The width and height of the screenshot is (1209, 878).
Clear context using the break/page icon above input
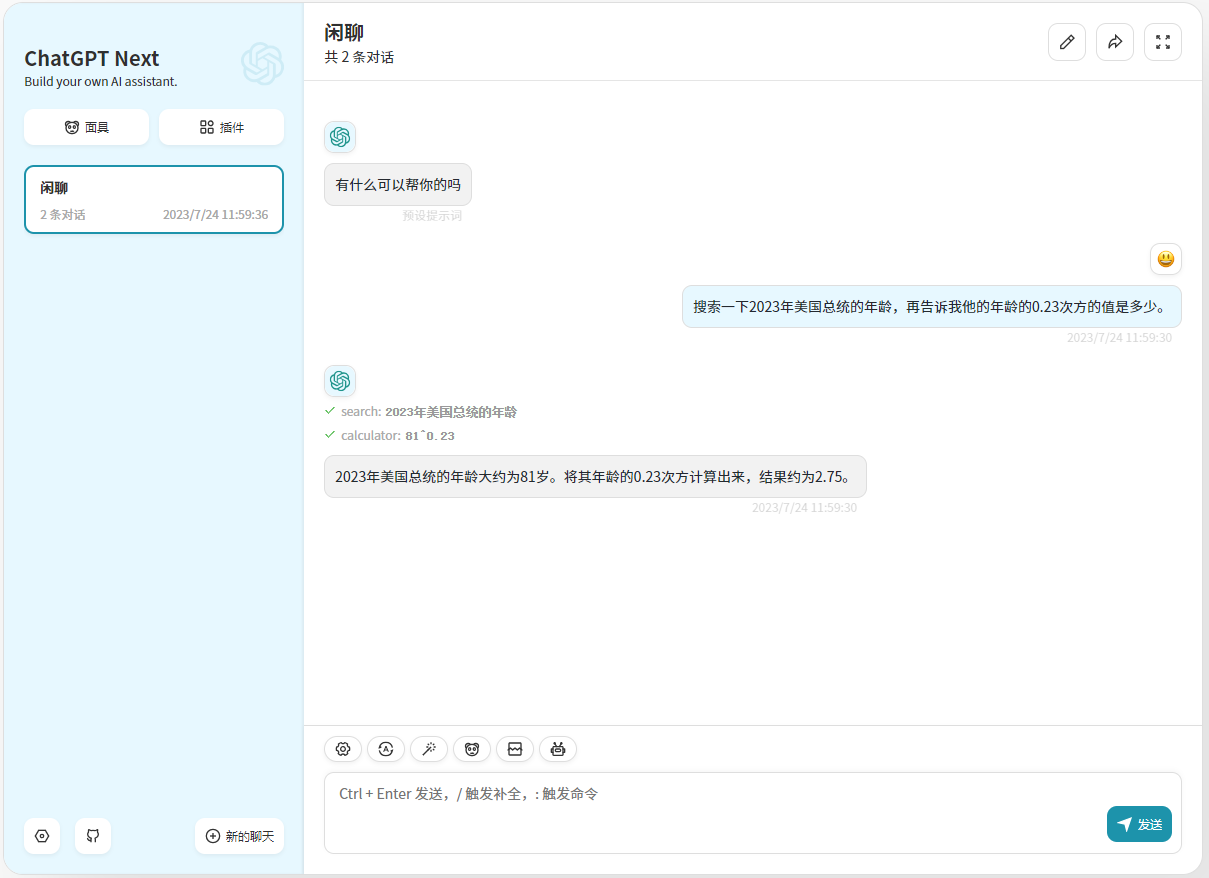(515, 749)
